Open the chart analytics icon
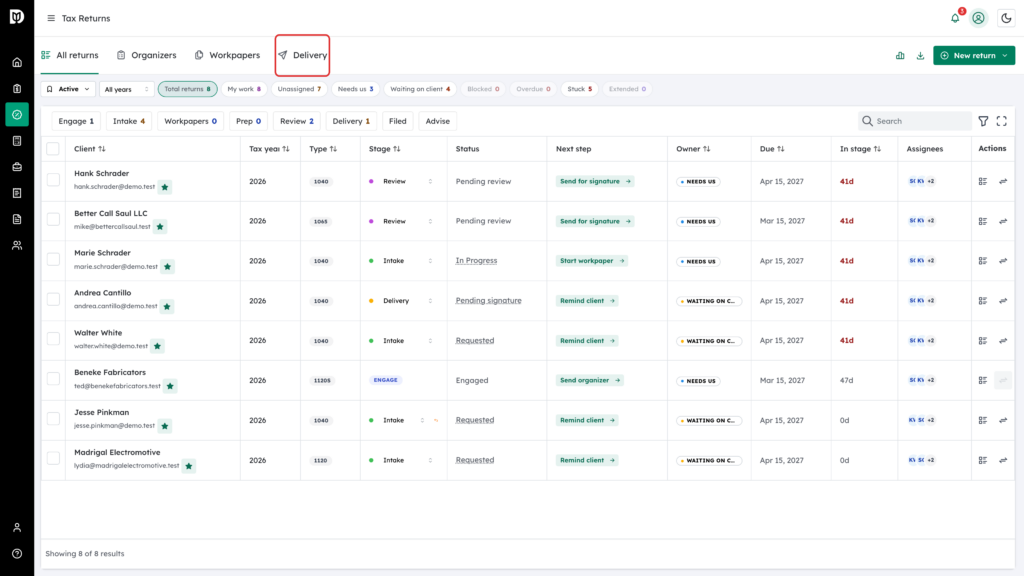Screen dimensions: 1024x576 click(900, 56)
